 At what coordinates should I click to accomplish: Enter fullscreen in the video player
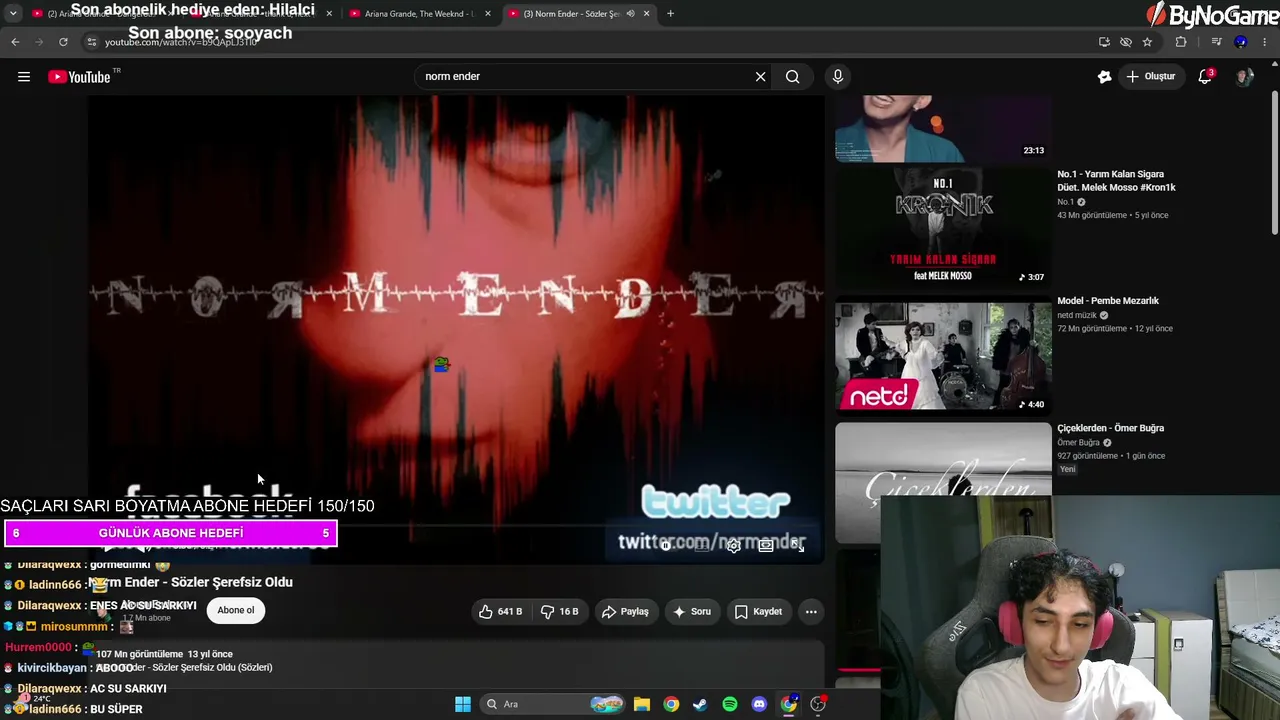[x=797, y=546]
